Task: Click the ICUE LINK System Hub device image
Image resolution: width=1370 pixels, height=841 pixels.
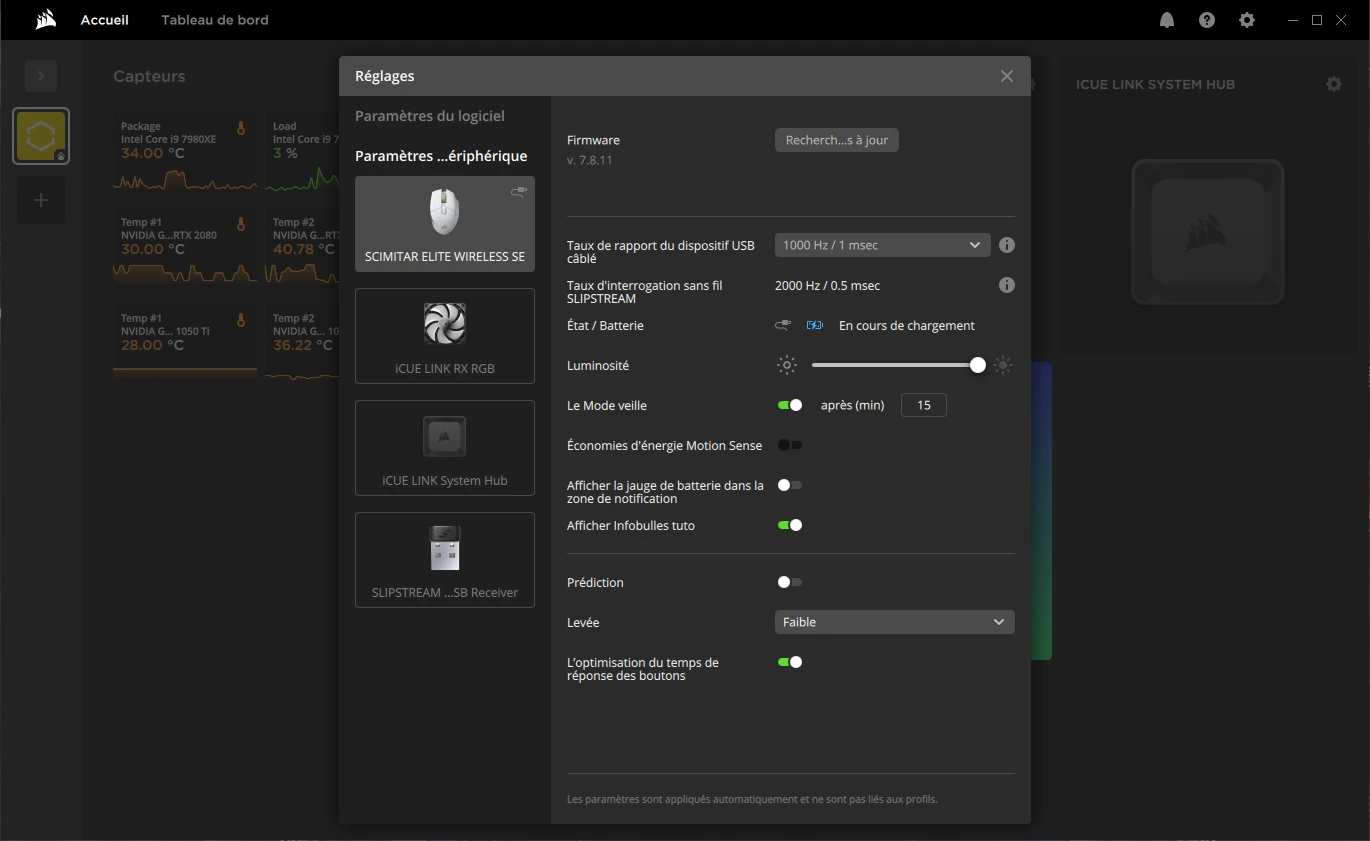Action: click(x=1208, y=233)
